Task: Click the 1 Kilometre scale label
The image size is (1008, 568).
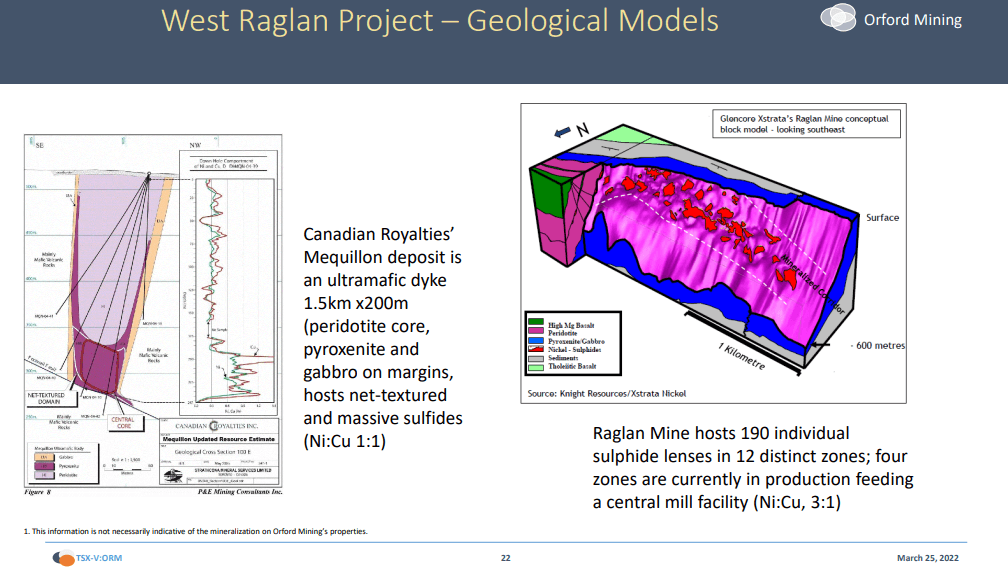Action: tap(742, 357)
